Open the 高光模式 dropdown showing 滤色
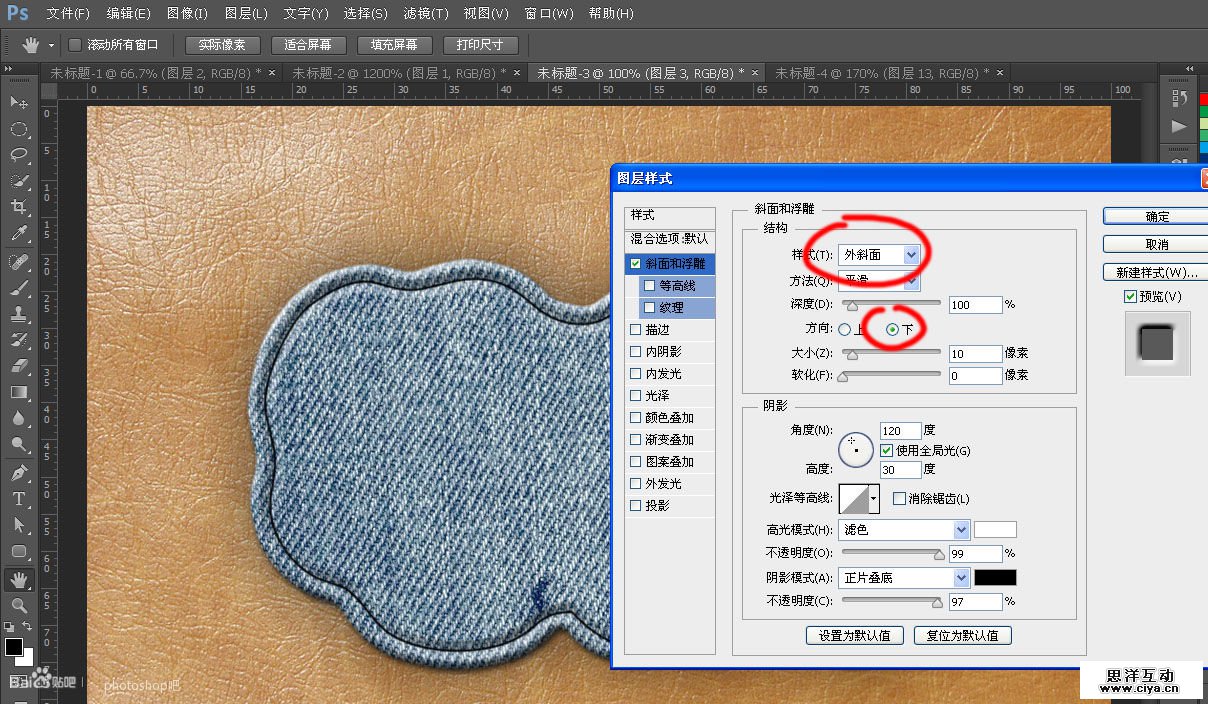 [904, 530]
